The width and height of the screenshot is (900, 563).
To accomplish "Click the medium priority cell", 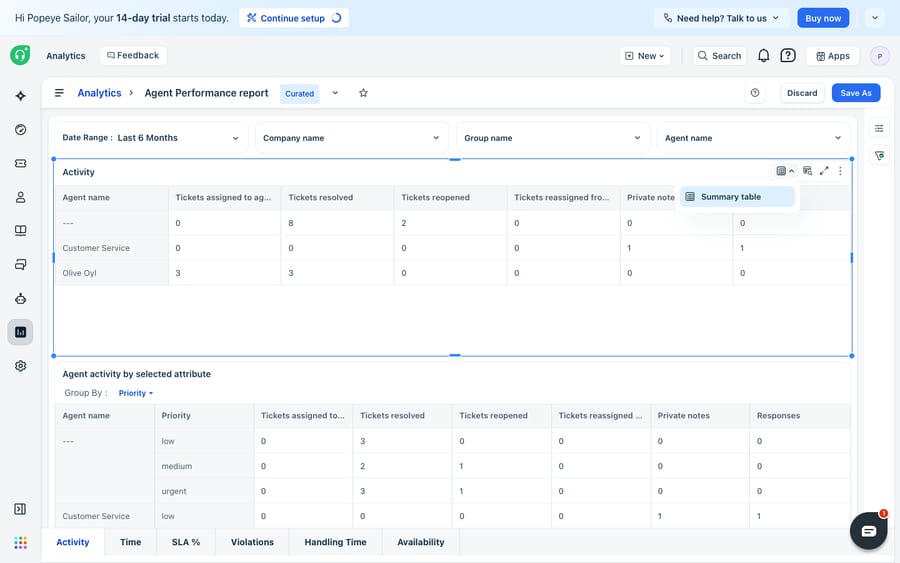I will click(x=204, y=466).
